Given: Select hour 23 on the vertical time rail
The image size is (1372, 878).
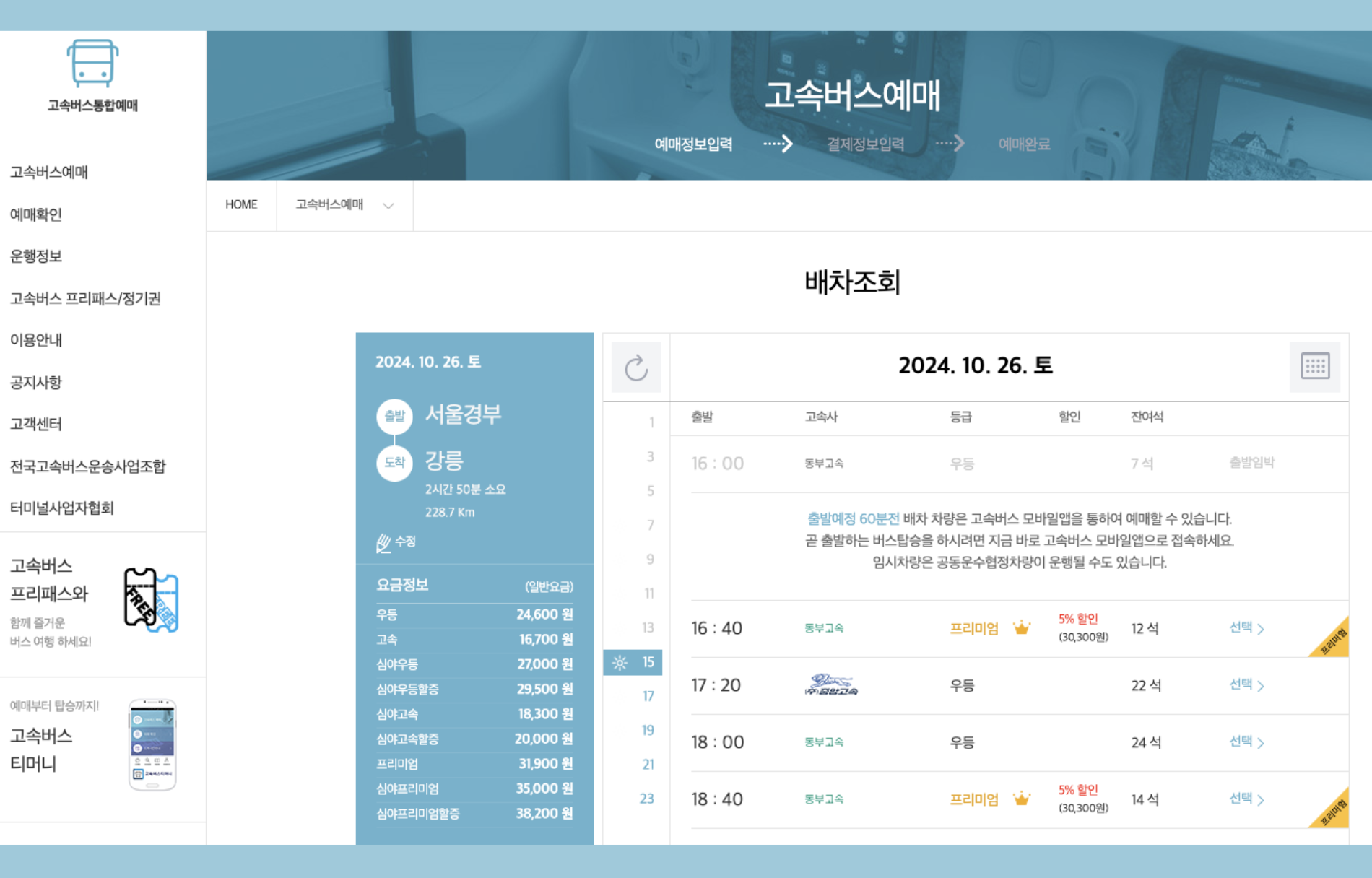Looking at the screenshot, I should pos(648,799).
